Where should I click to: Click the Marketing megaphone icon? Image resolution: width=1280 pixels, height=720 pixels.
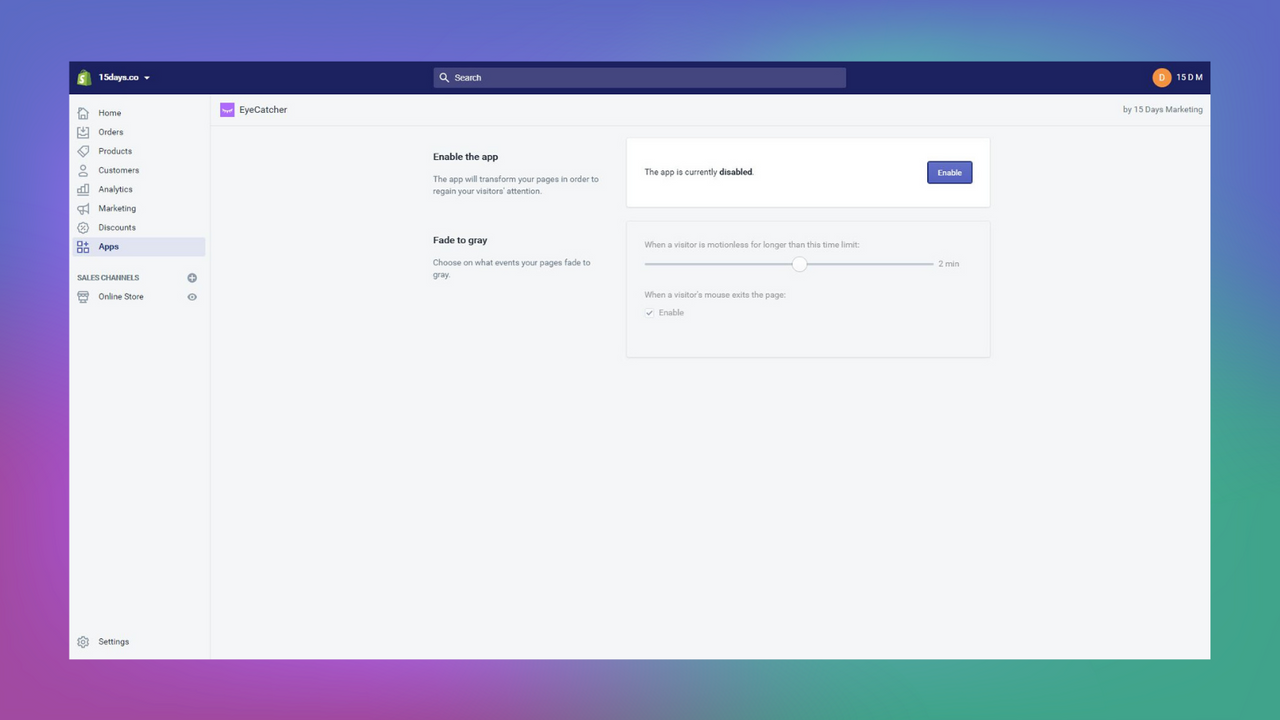(x=83, y=208)
